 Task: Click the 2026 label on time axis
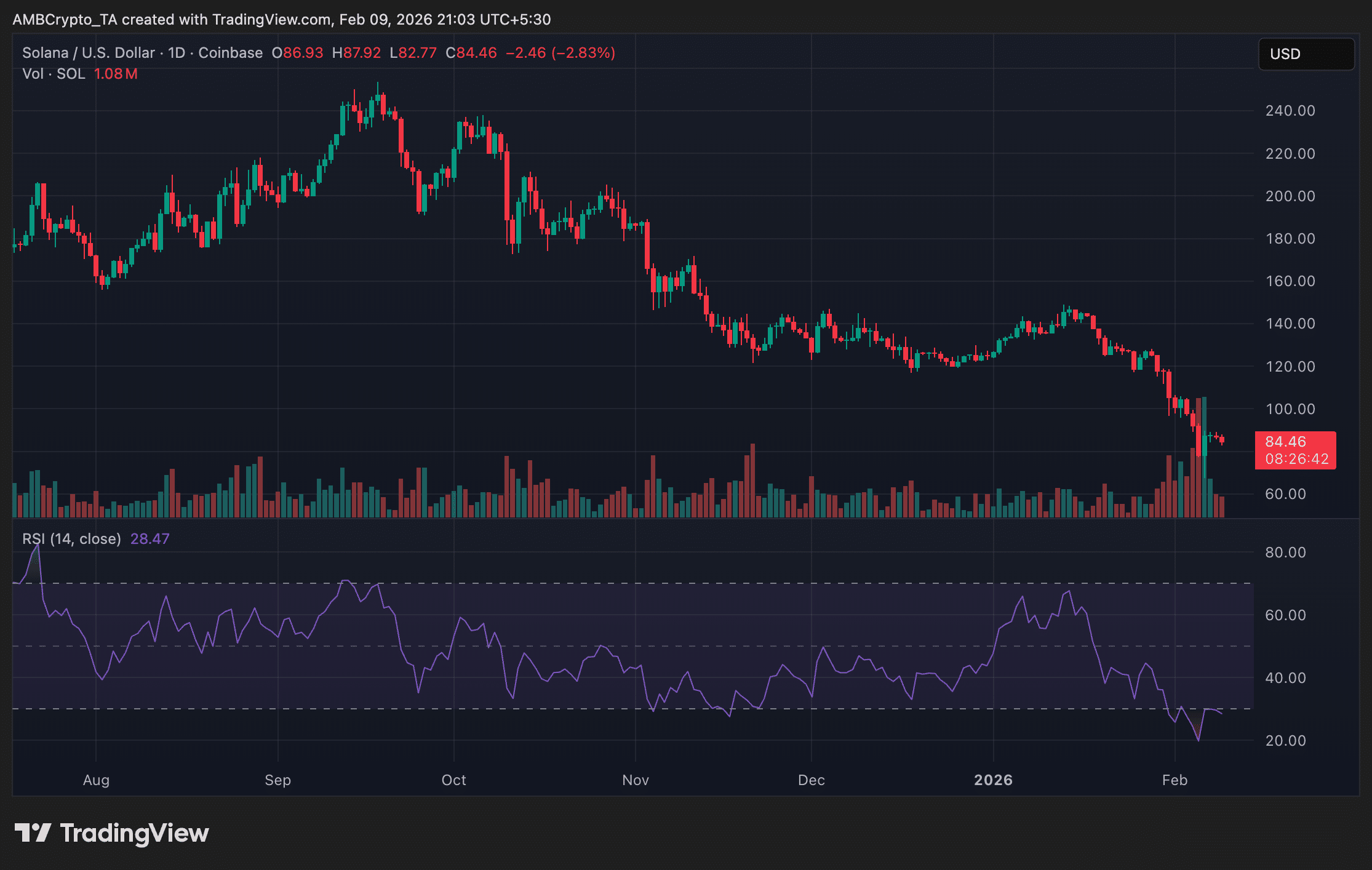pos(993,780)
